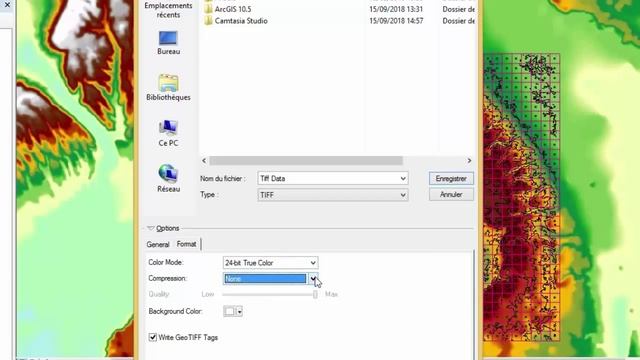Click the ArcGIS 10.5 folder name
The height and width of the screenshot is (360, 640).
tap(233, 9)
